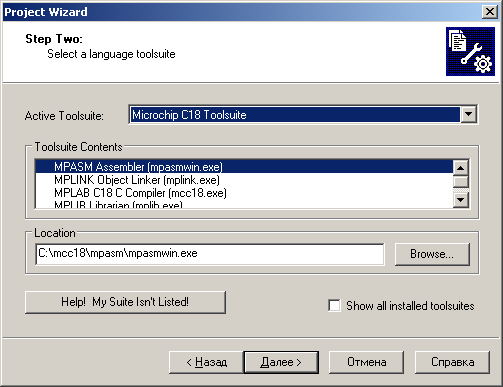This screenshot has width=503, height=387.
Task: Click toolsuite list scroll up arrow
Action: [x=461, y=168]
